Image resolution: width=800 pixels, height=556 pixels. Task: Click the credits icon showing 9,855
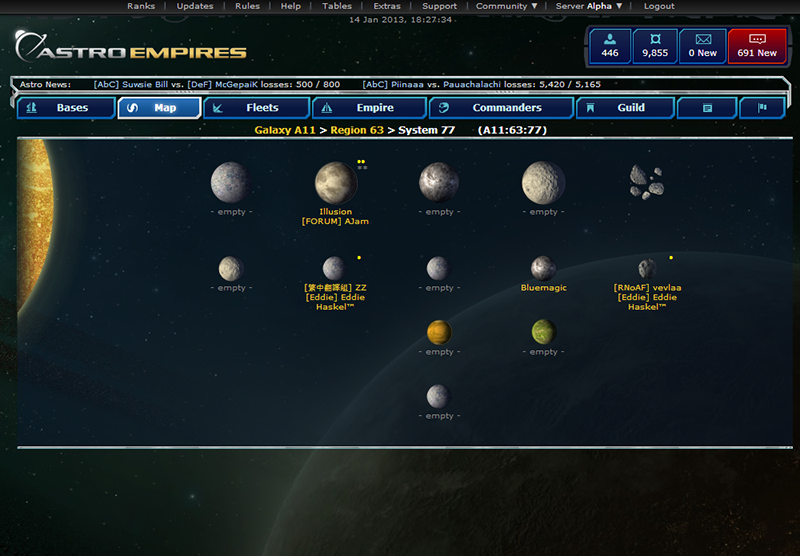tap(655, 46)
